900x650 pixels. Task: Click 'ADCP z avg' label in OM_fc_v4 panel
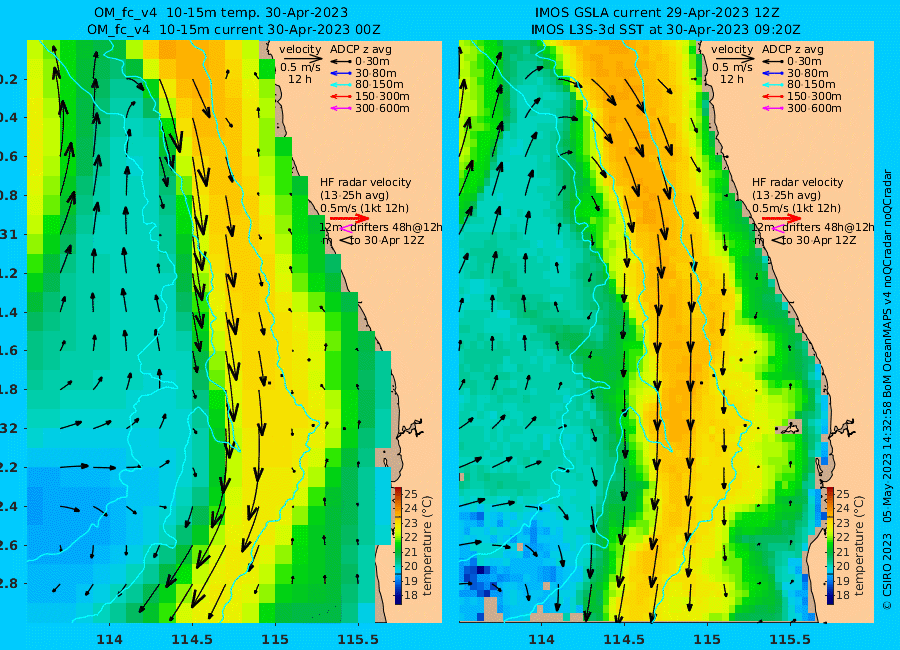pyautogui.click(x=360, y=49)
